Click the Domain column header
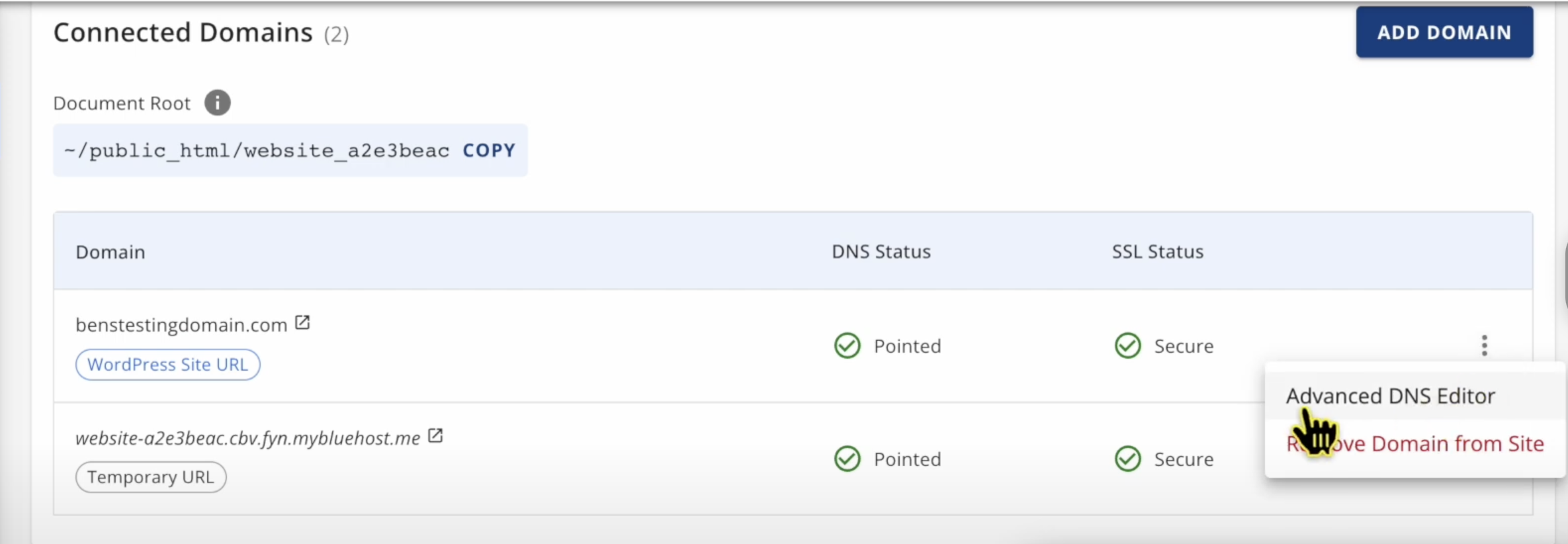 point(110,252)
